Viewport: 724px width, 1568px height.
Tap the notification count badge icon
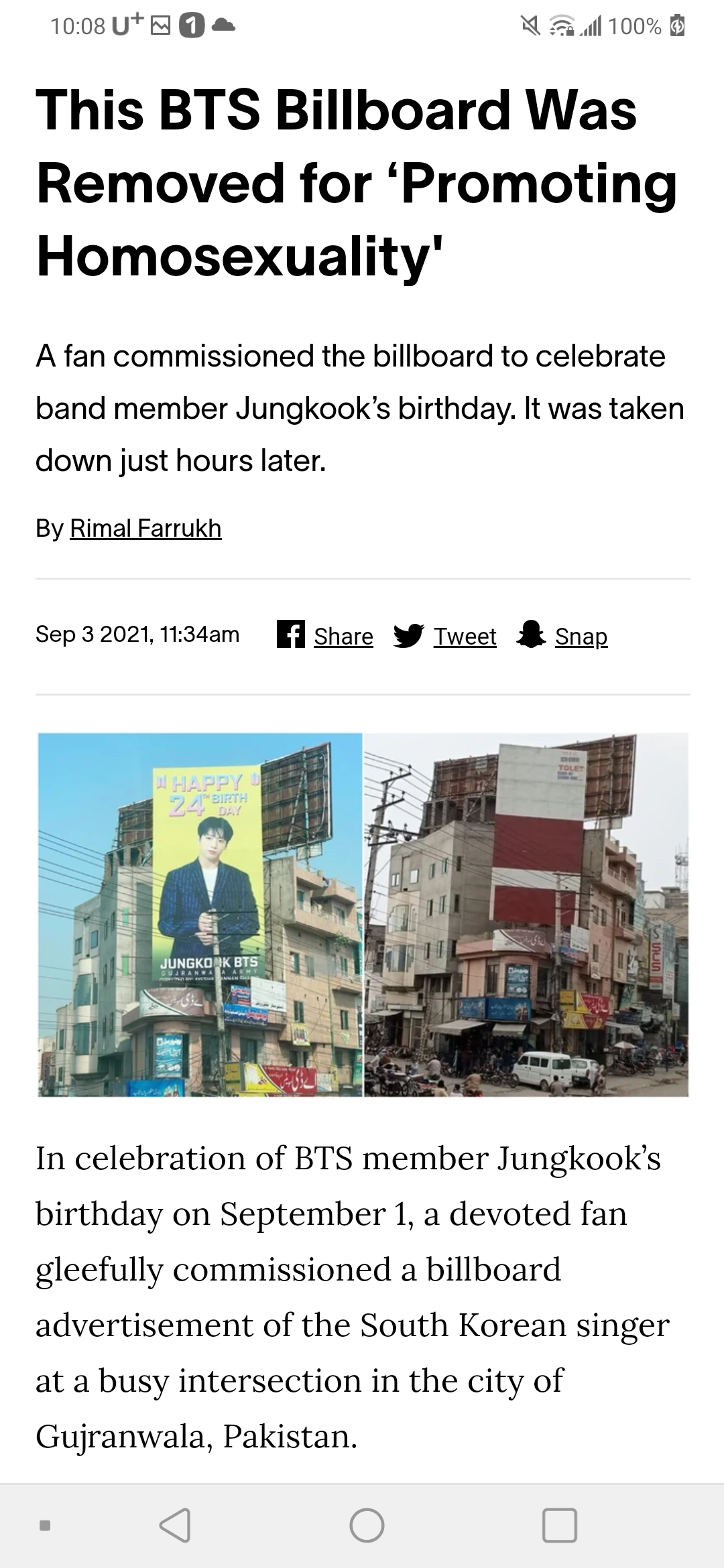[x=191, y=26]
